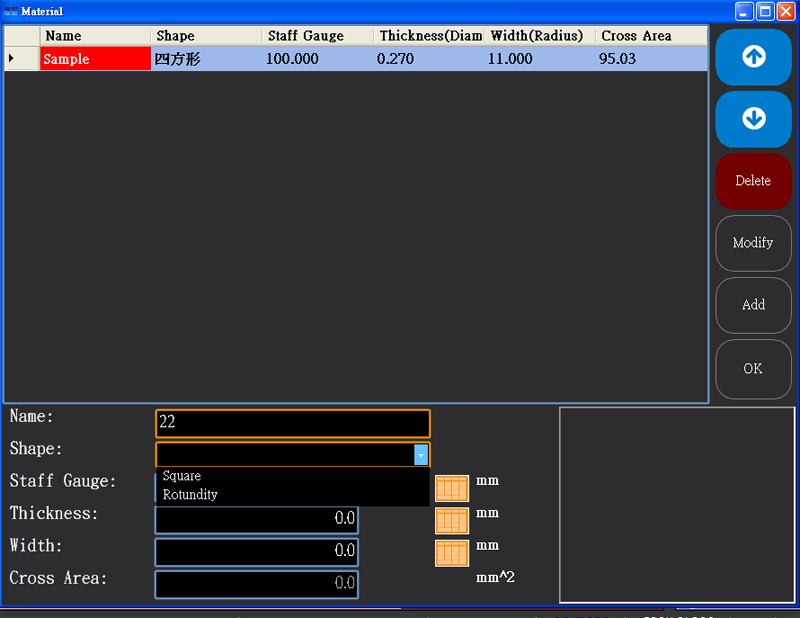The height and width of the screenshot is (618, 800).
Task: Sort by the Staff Gauge column header
Action: pyautogui.click(x=317, y=36)
